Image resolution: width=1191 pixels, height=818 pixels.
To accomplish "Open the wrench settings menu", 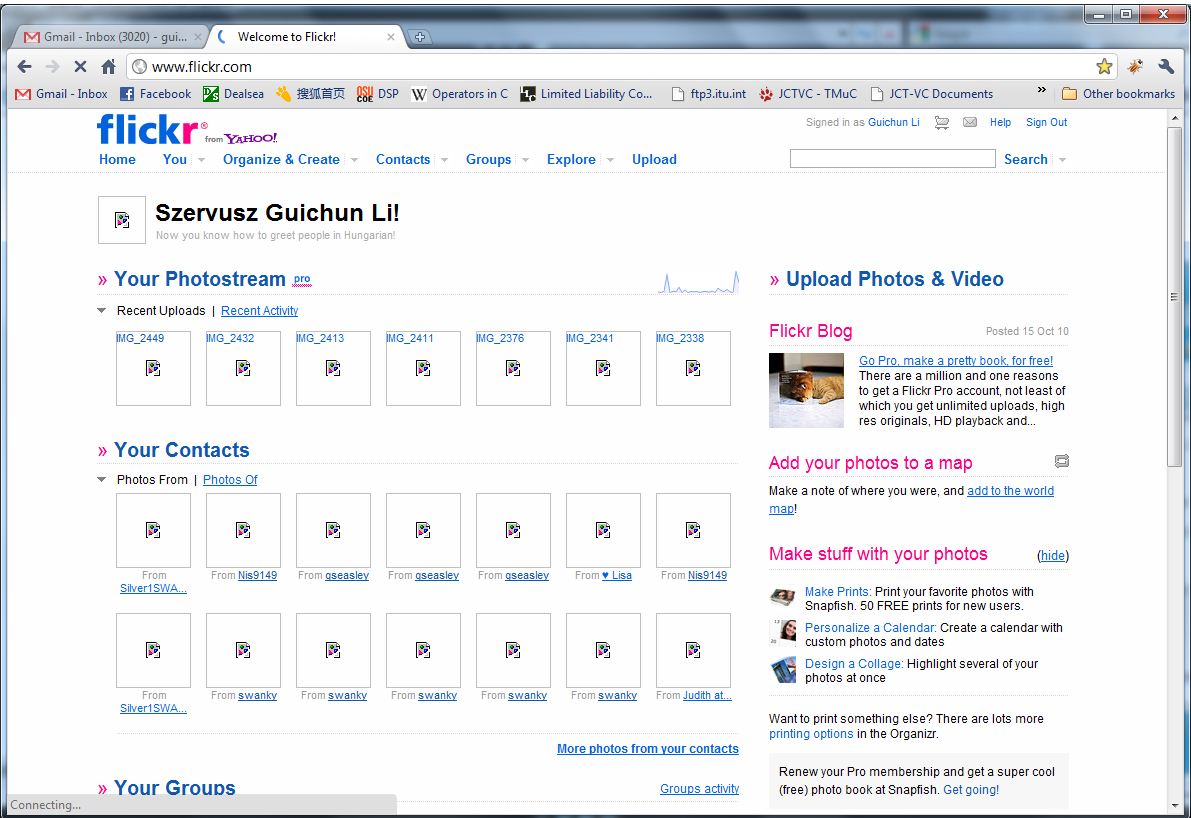I will click(x=1166, y=67).
